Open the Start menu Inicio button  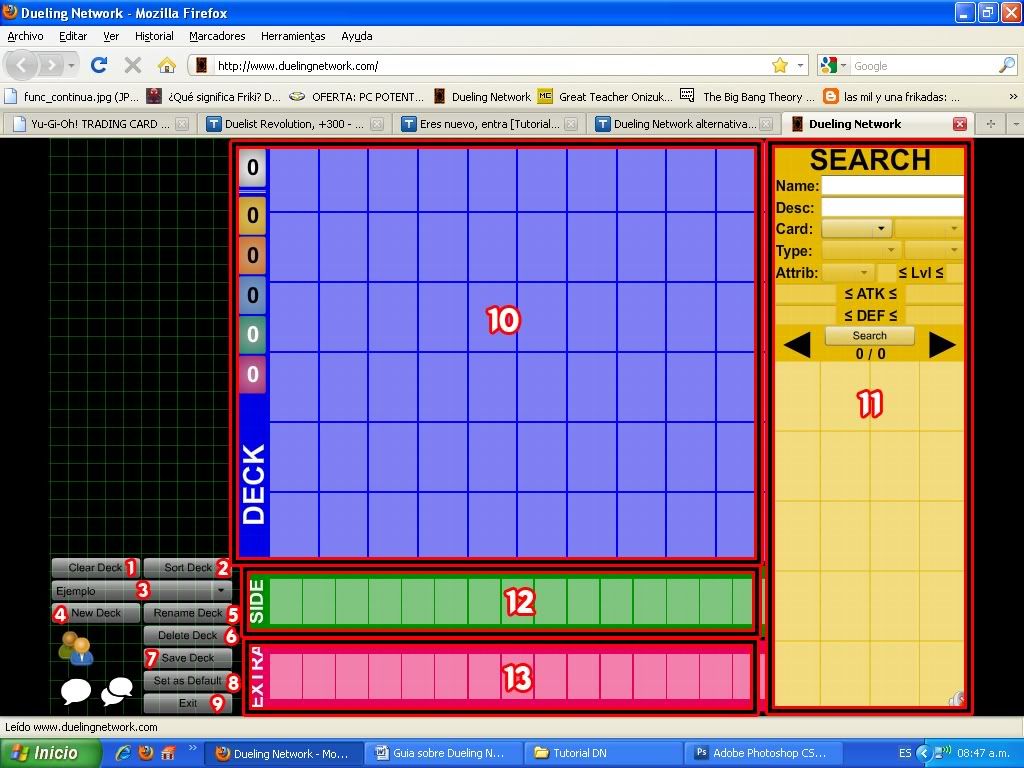[50, 753]
